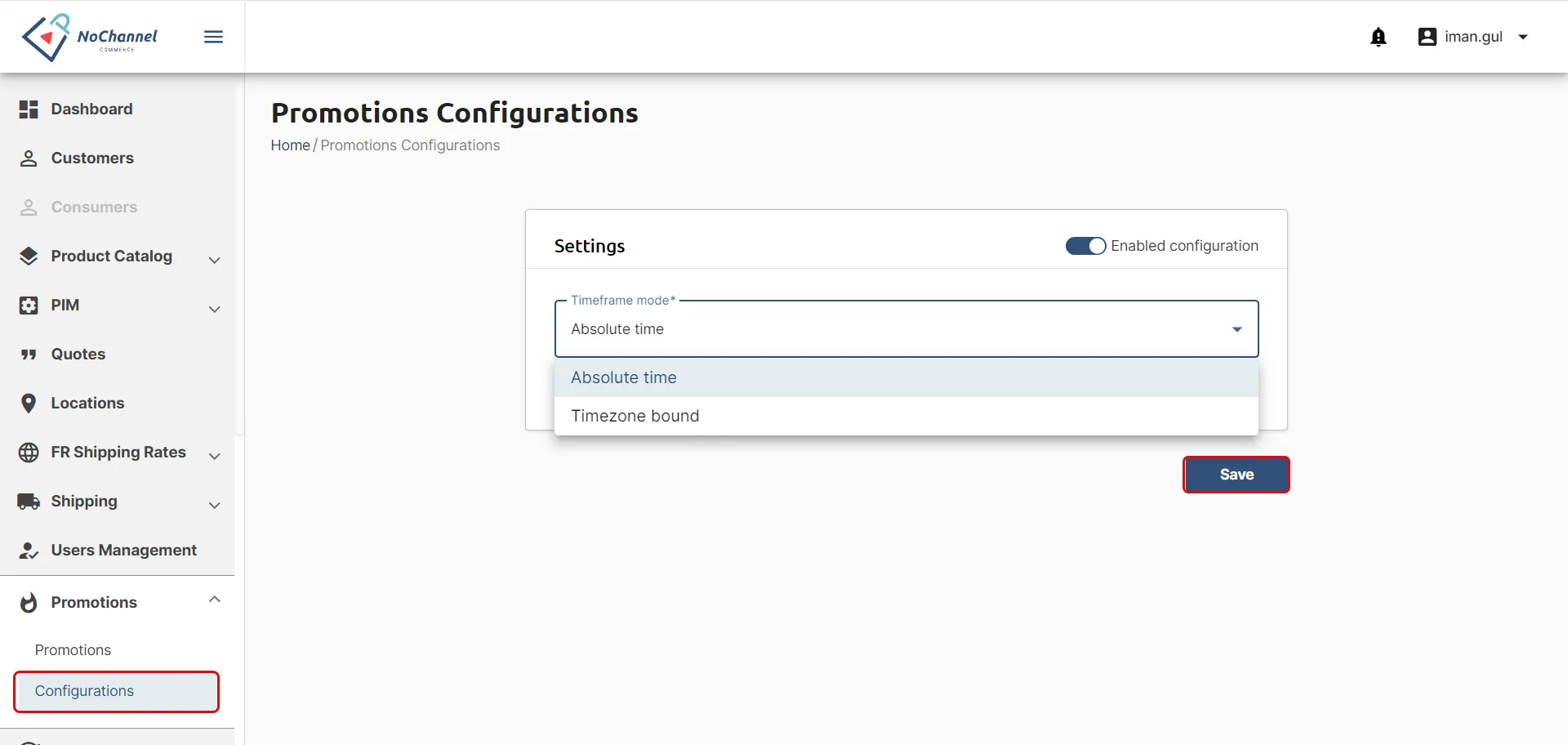The image size is (1568, 745).
Task: Open notifications bell icon
Action: coord(1379,37)
